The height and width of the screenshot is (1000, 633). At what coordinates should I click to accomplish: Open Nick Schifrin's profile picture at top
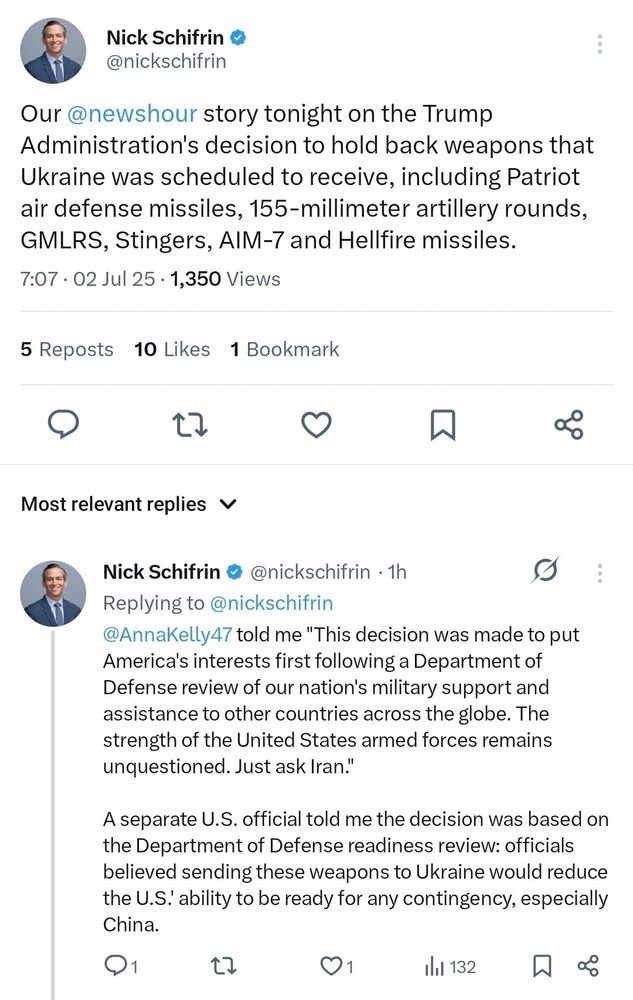pos(53,50)
